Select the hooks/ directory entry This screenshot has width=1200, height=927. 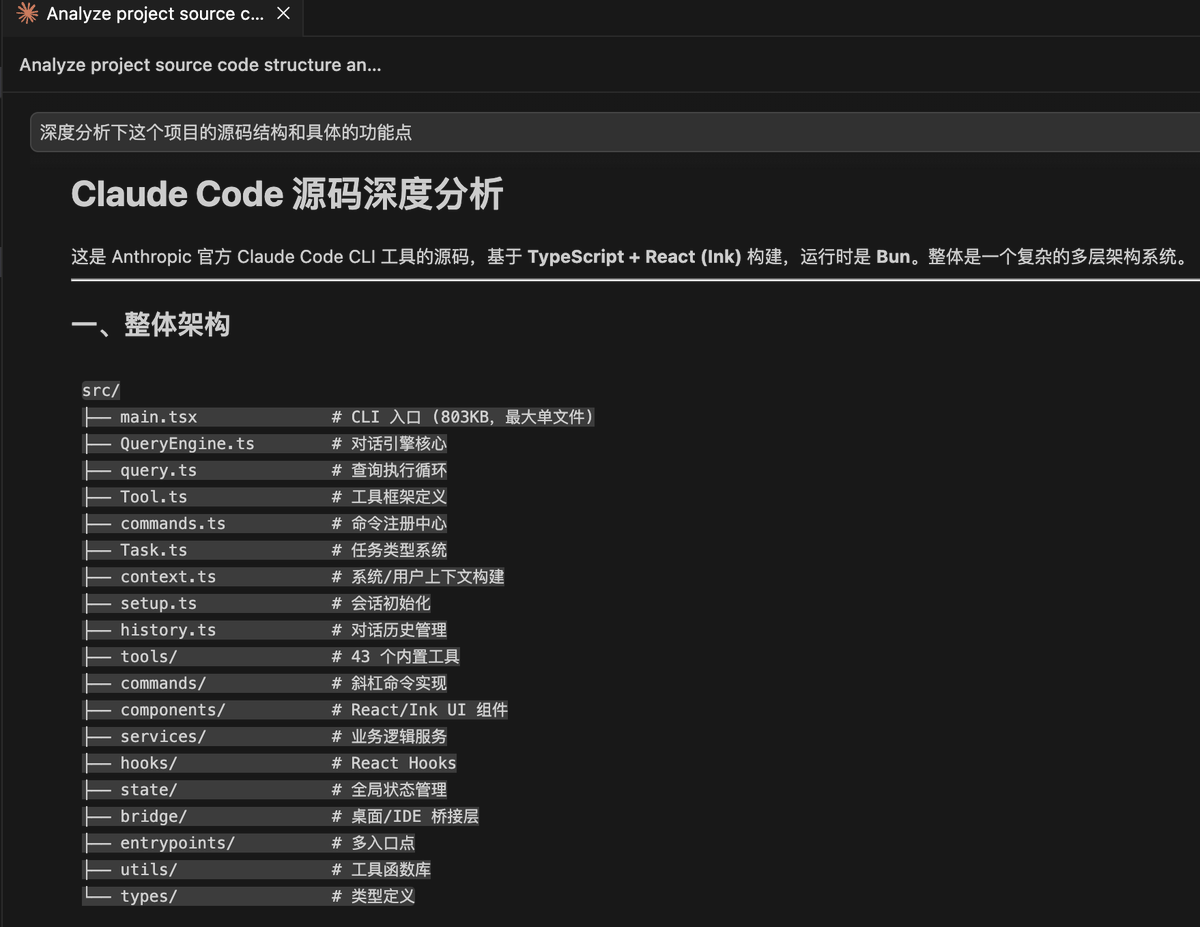148,762
